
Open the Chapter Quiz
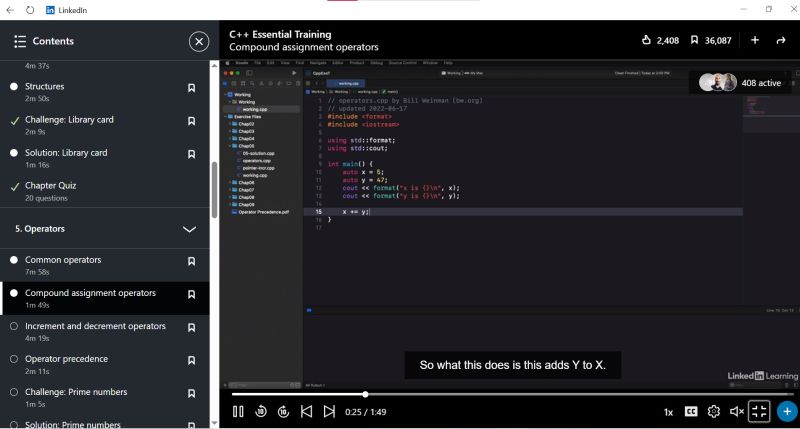[105, 191]
